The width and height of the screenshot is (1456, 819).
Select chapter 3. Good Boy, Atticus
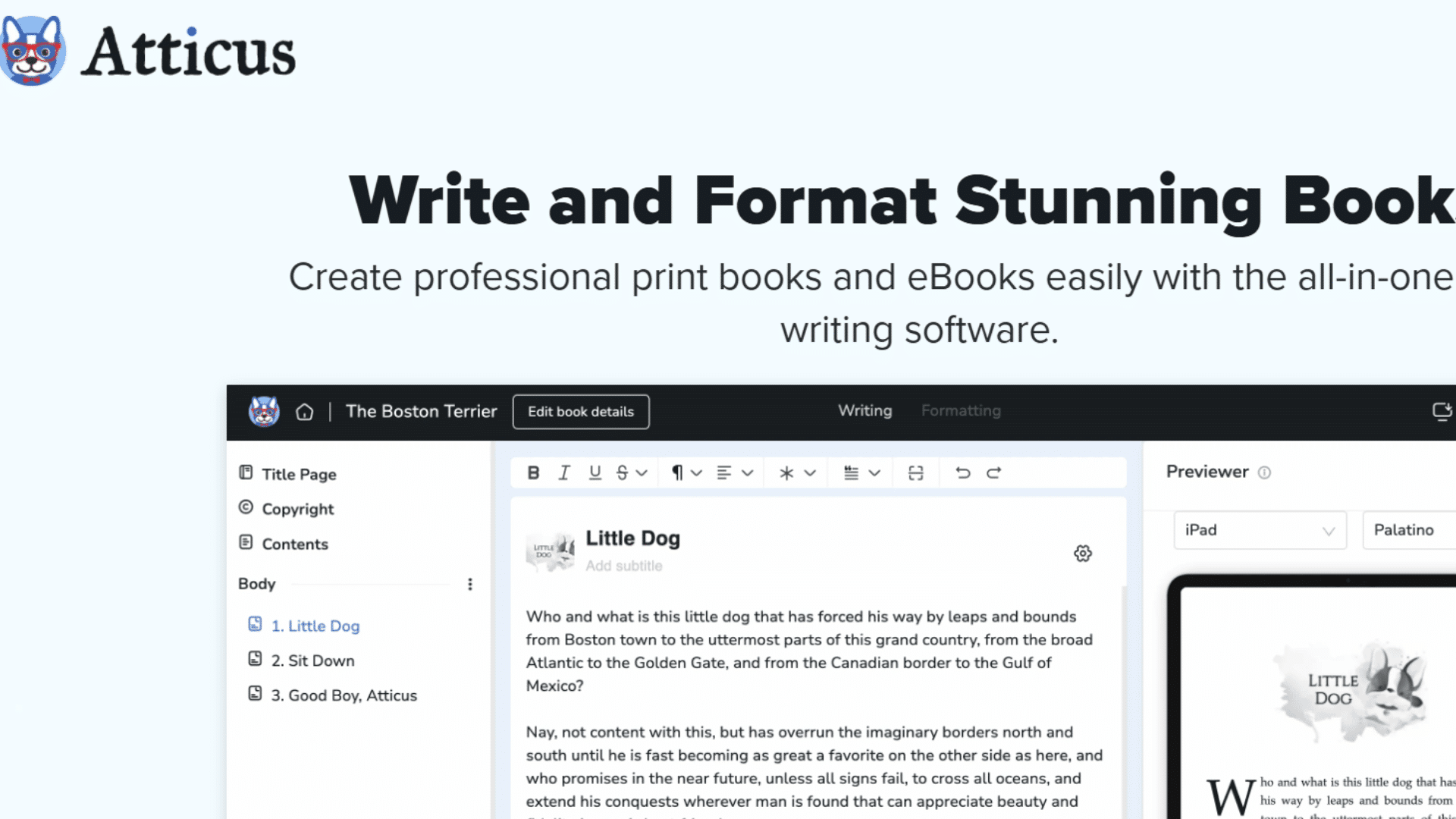(344, 696)
